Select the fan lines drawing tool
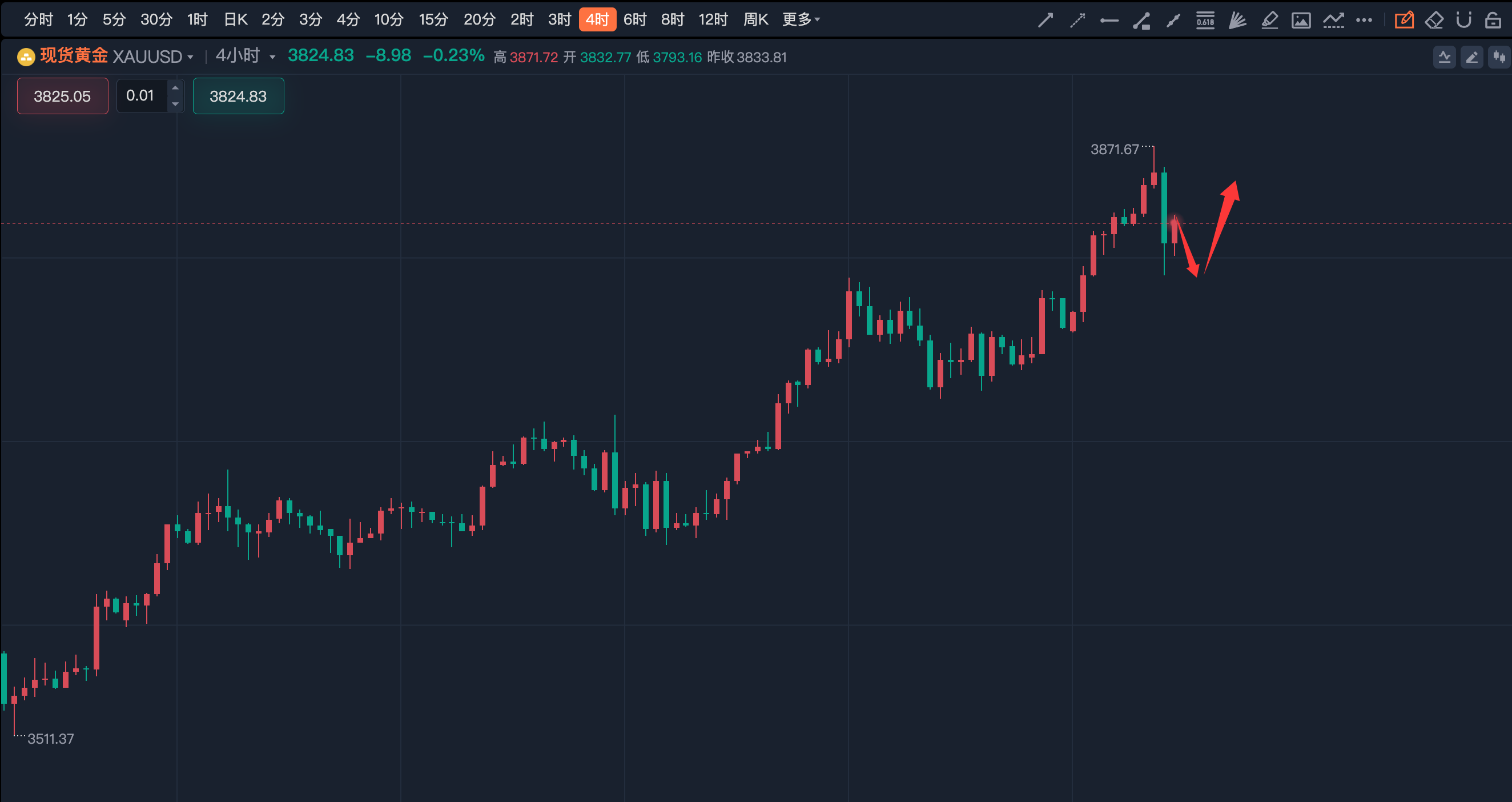The width and height of the screenshot is (1512, 802). [1237, 20]
